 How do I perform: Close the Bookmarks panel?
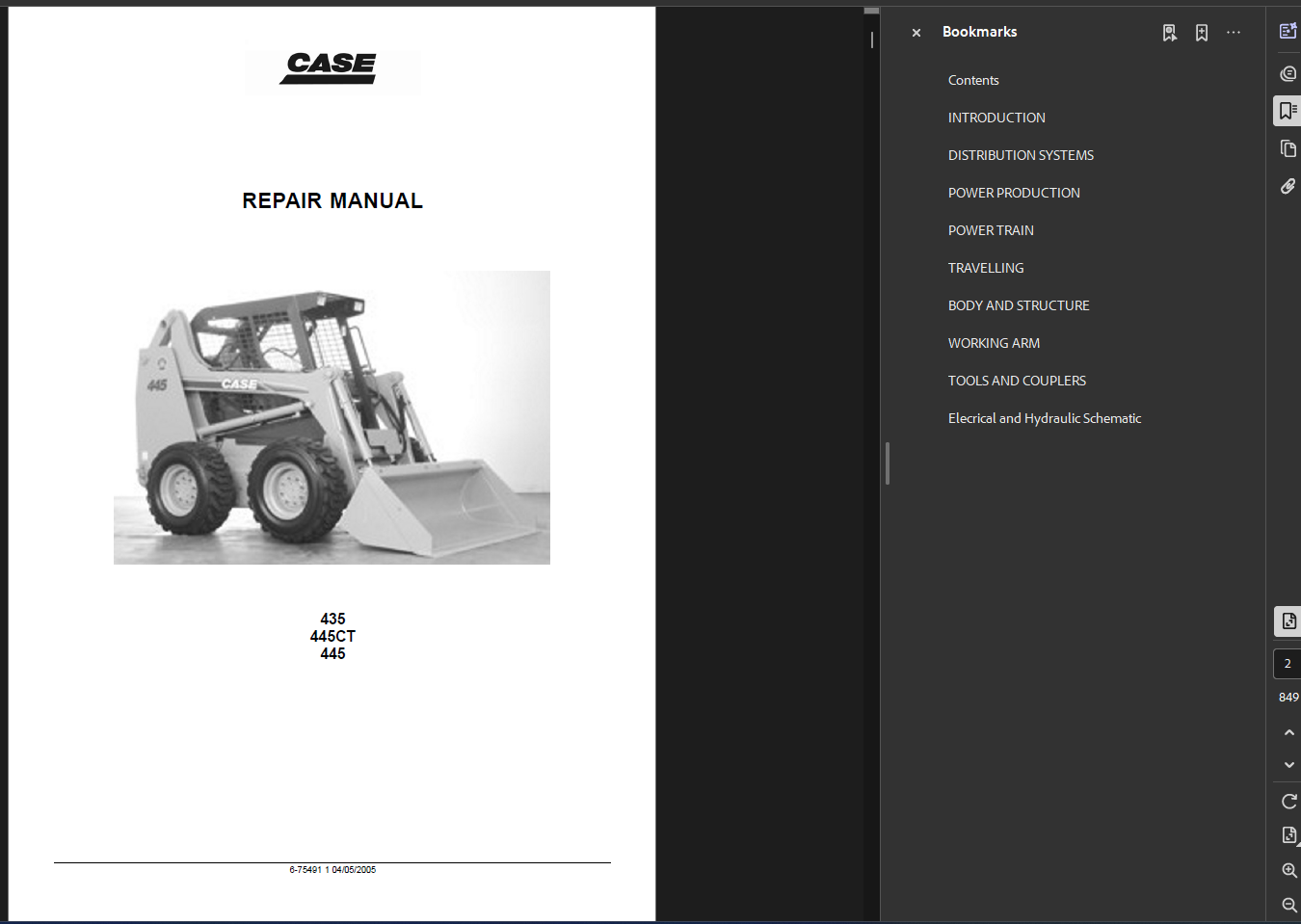click(x=916, y=33)
